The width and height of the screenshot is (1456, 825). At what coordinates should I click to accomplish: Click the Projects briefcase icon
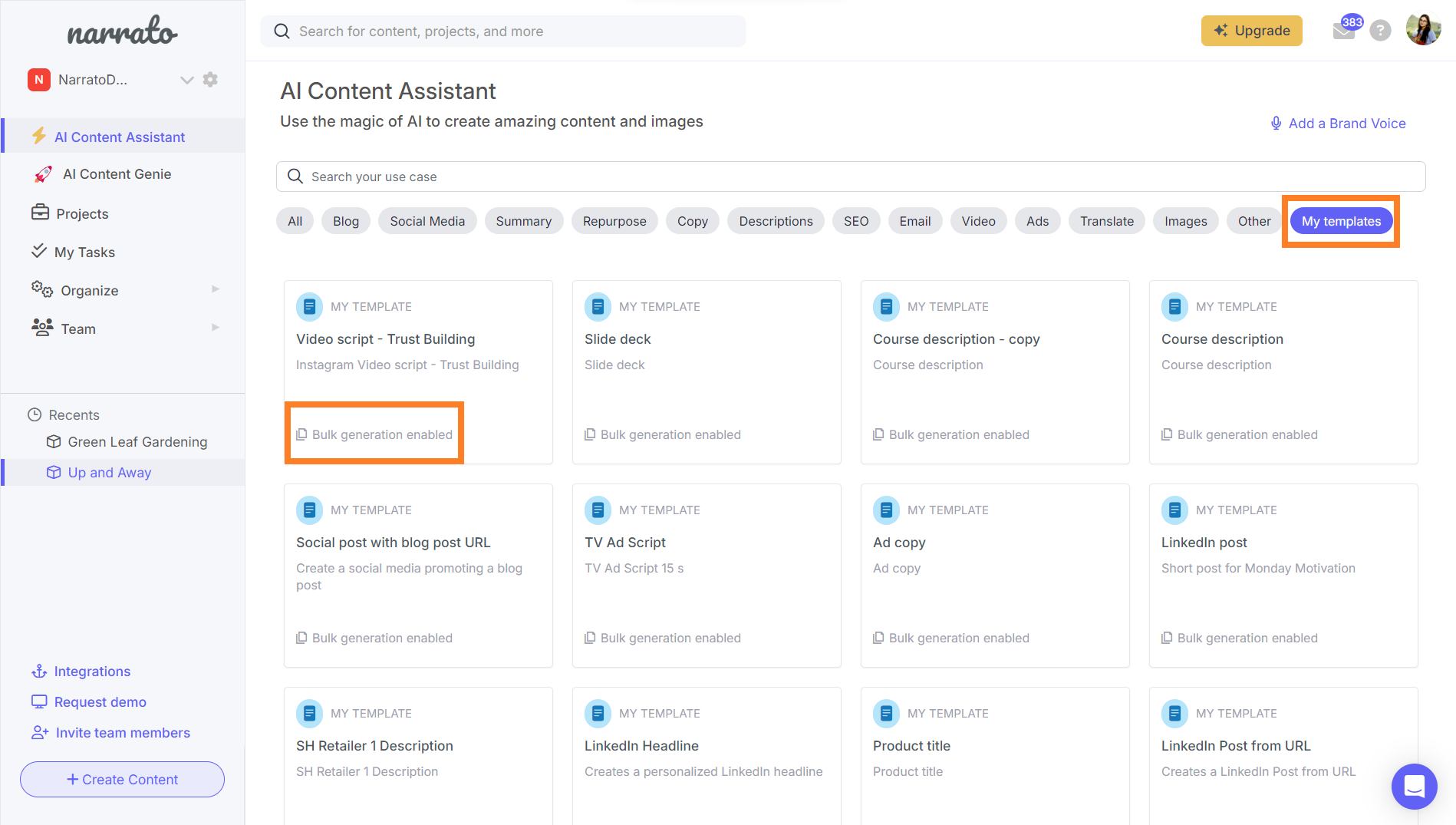[x=40, y=212]
